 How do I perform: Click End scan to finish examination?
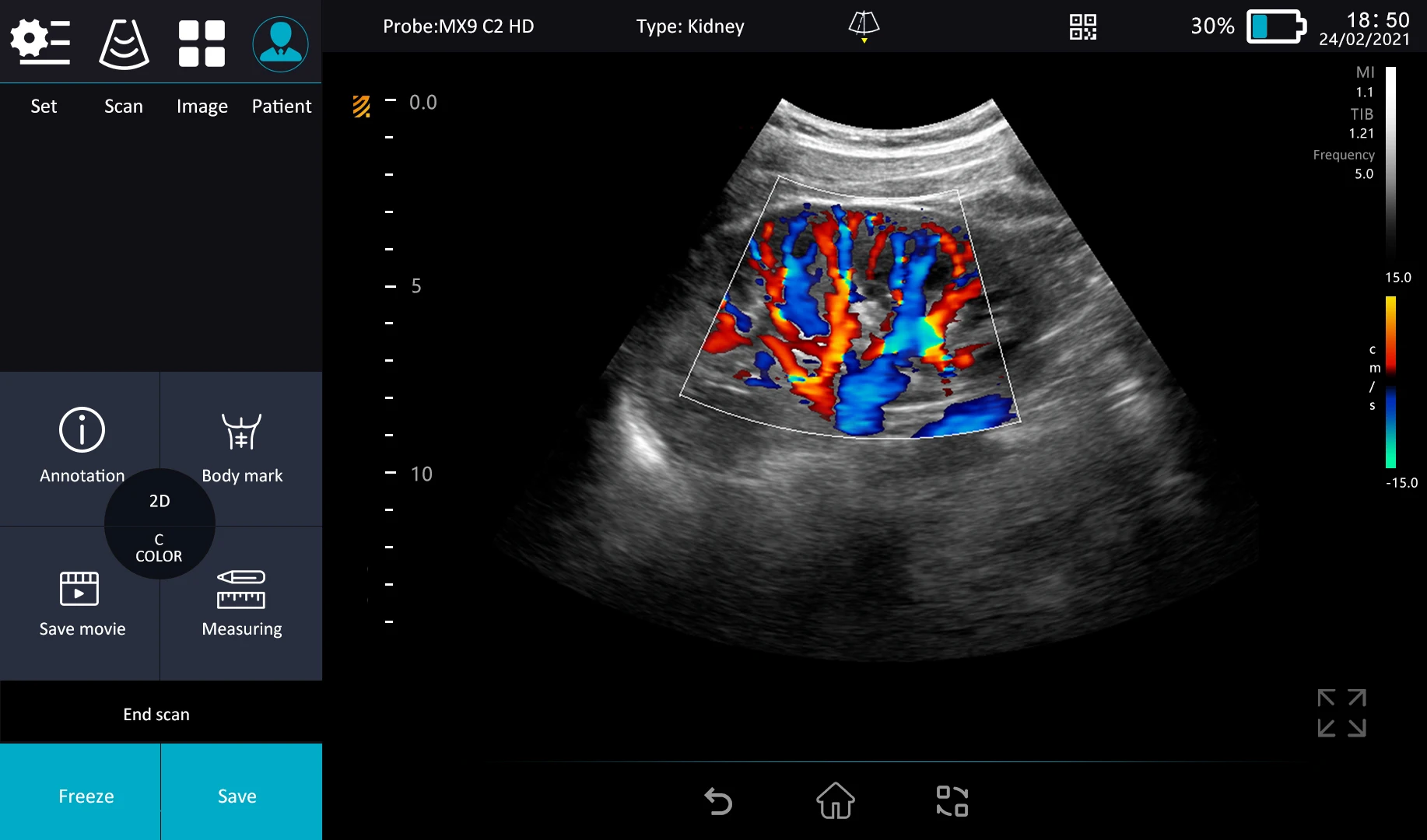tap(156, 713)
